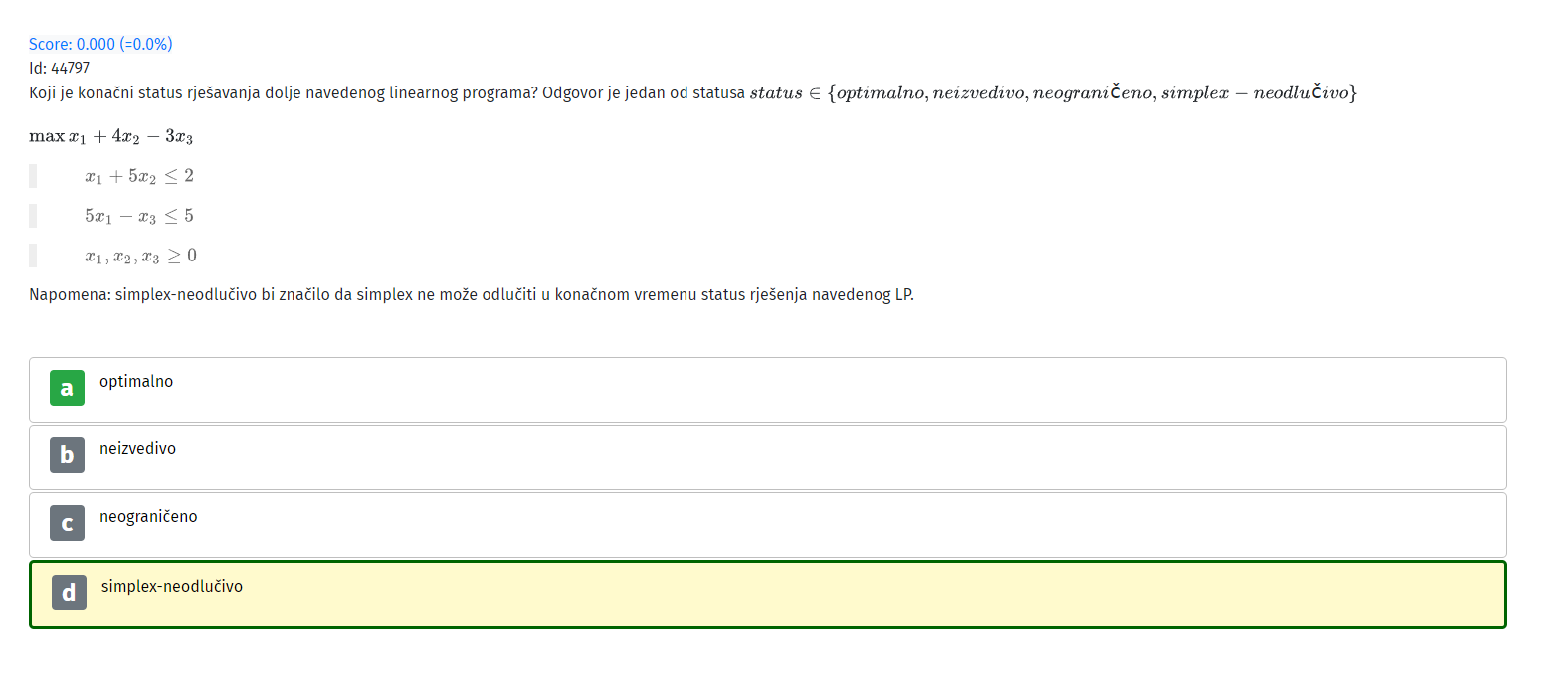1568x693 pixels.
Task: Select the "optimalno" answer text
Action: tap(136, 382)
